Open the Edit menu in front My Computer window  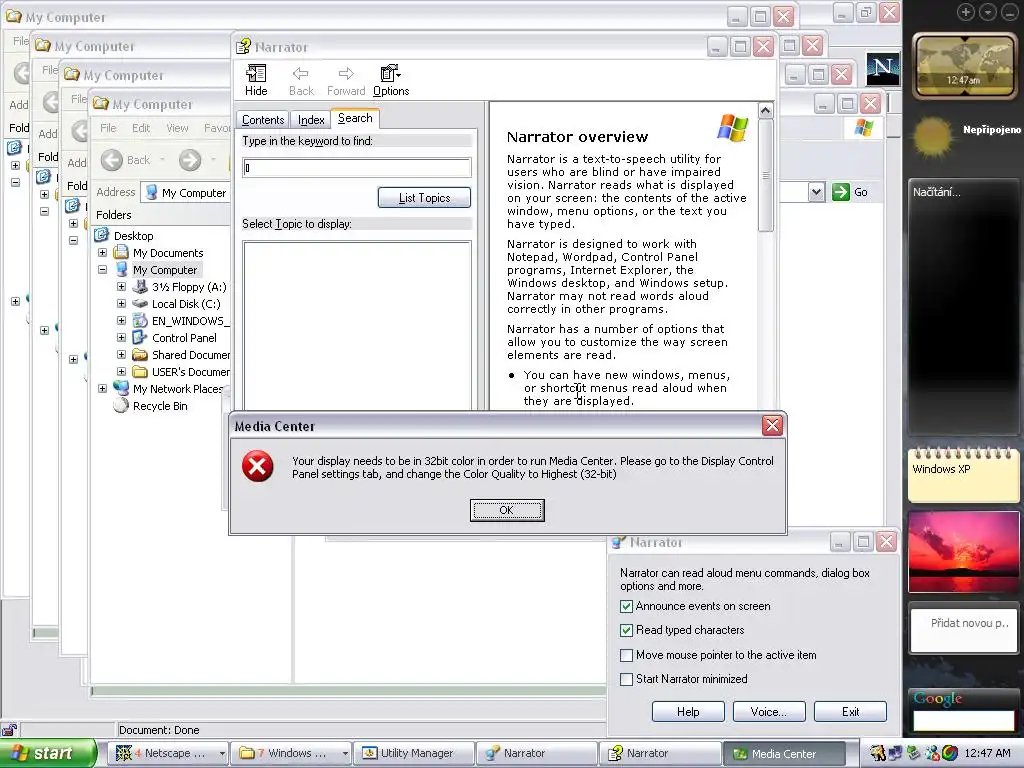point(140,128)
